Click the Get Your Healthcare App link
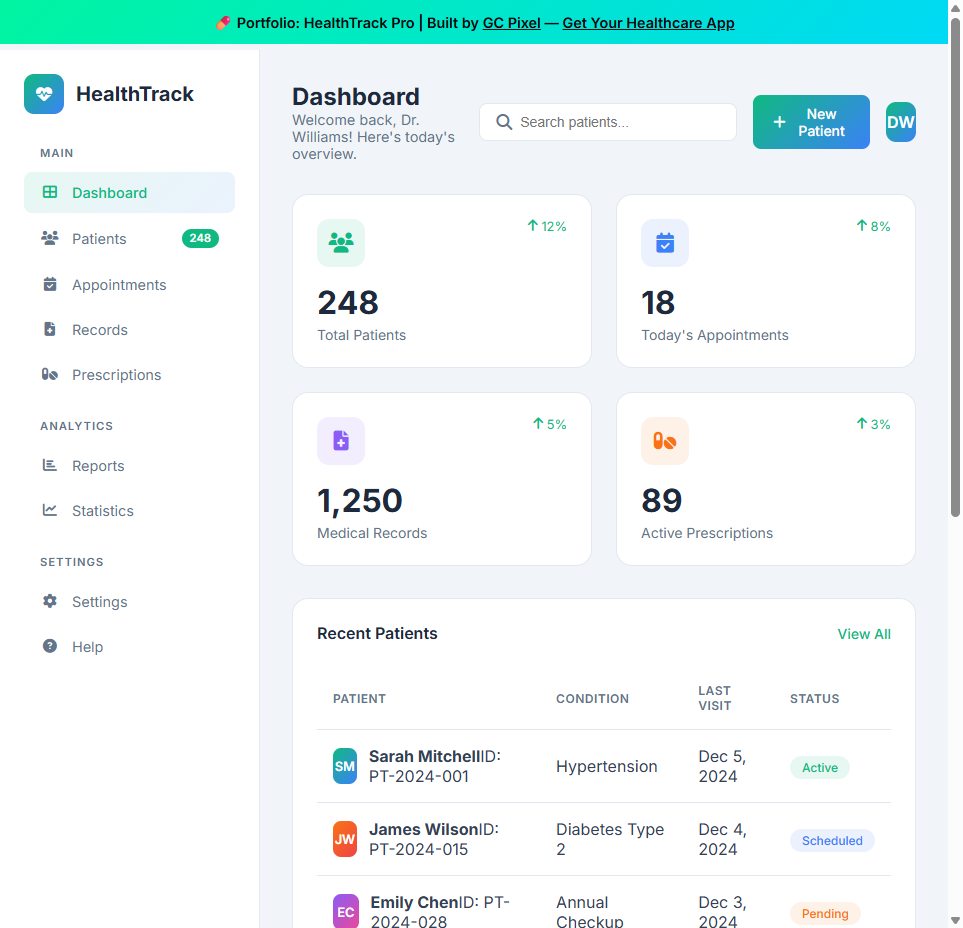Image resolution: width=963 pixels, height=928 pixels. click(648, 22)
